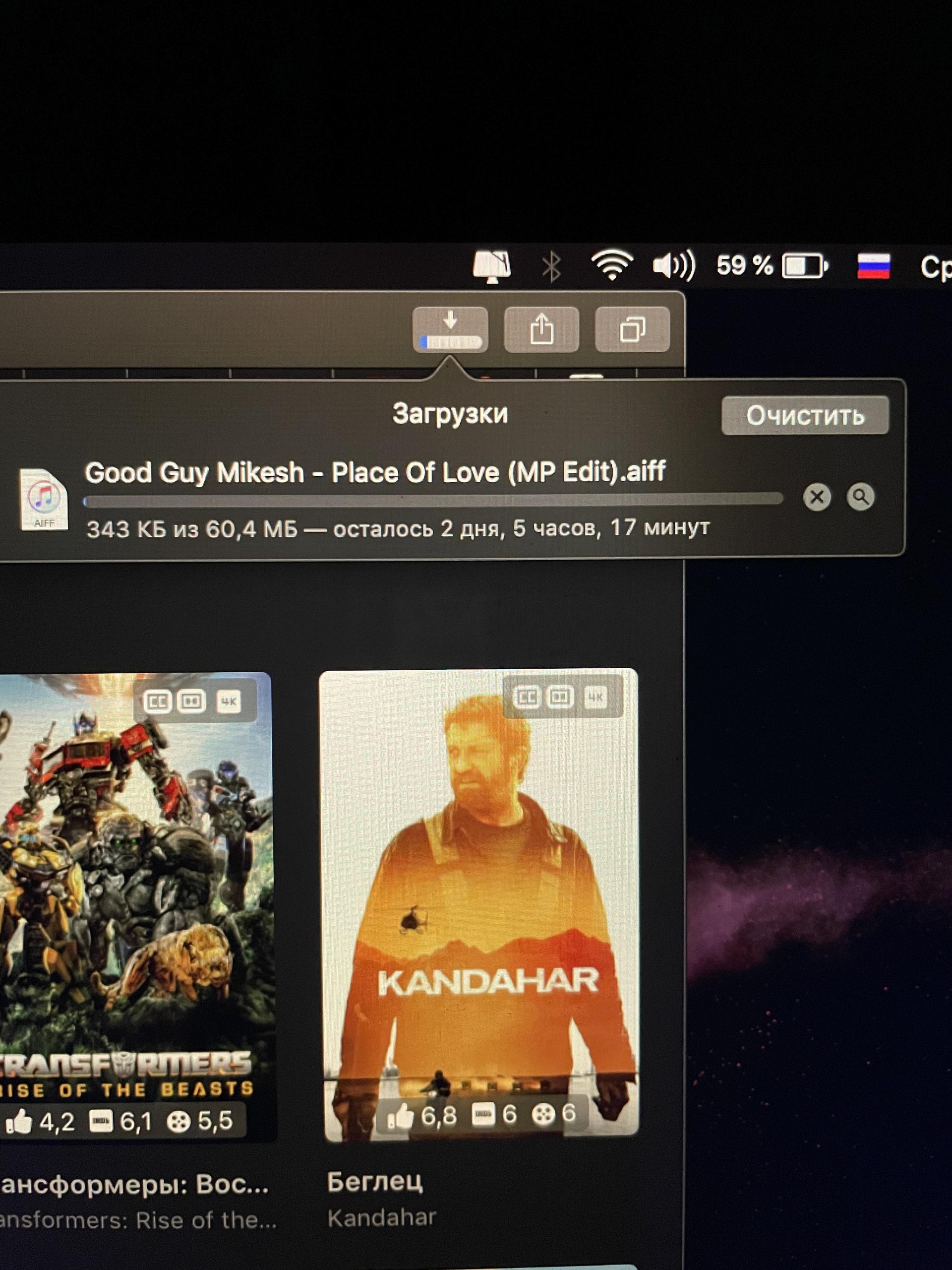952x1270 pixels.
Task: Click Transformers' subtitles CC badge
Action: [x=157, y=701]
